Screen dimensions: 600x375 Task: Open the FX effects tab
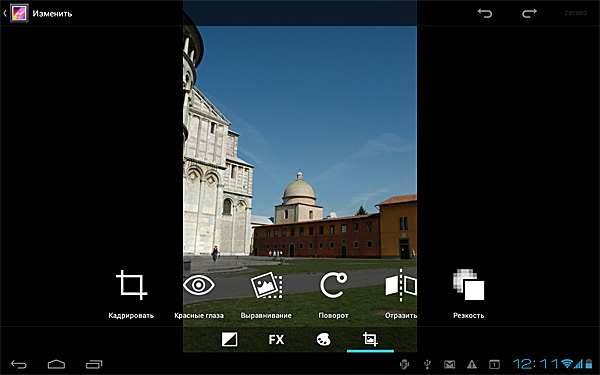pyautogui.click(x=276, y=339)
